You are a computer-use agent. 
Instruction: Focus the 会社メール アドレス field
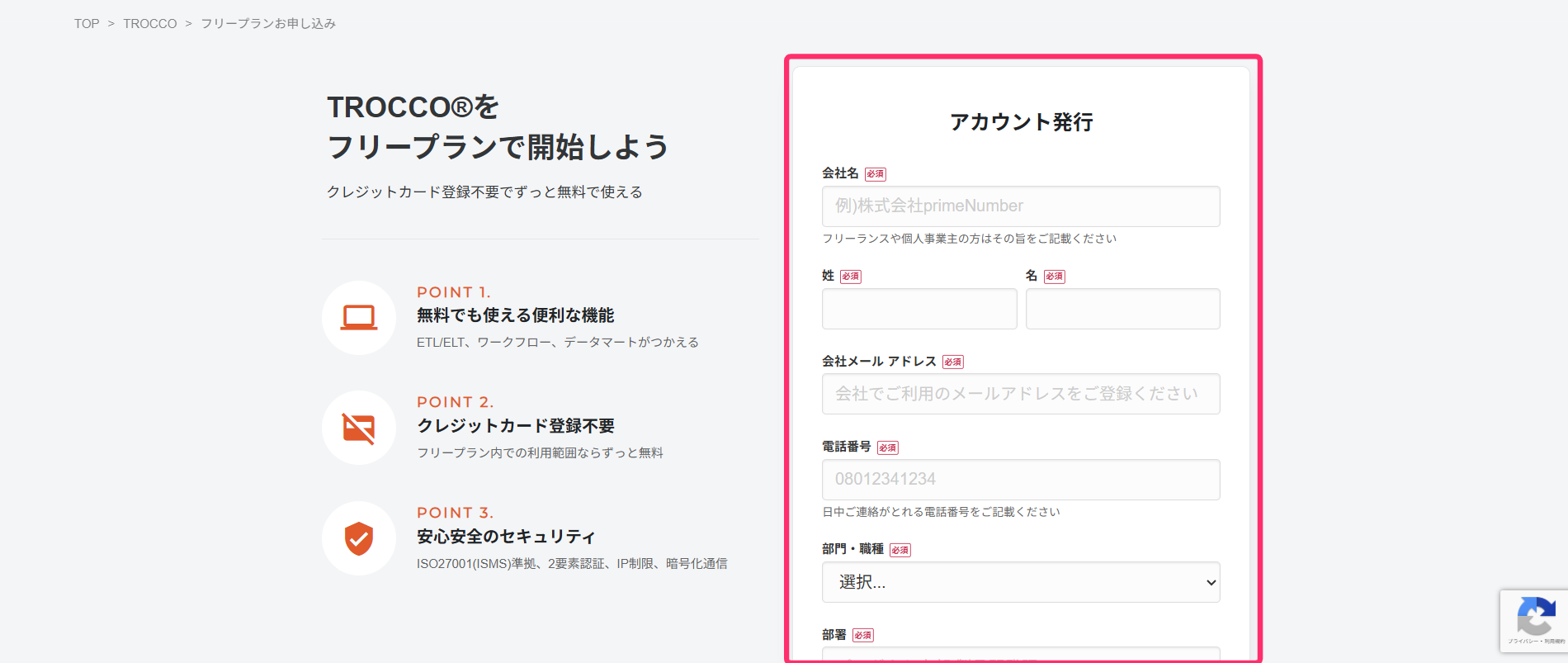(x=1020, y=394)
